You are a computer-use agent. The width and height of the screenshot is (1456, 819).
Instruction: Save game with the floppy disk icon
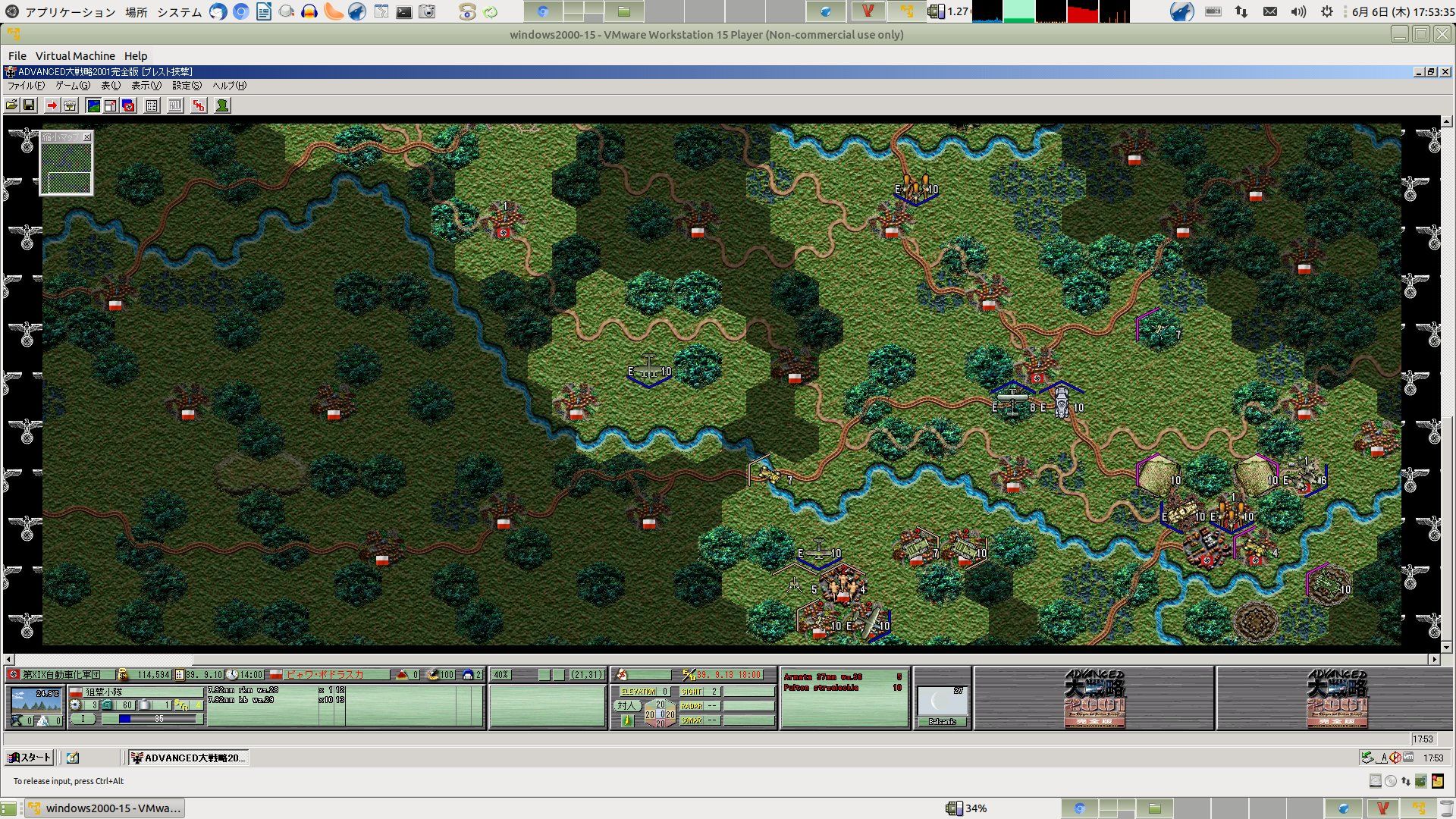pos(29,105)
